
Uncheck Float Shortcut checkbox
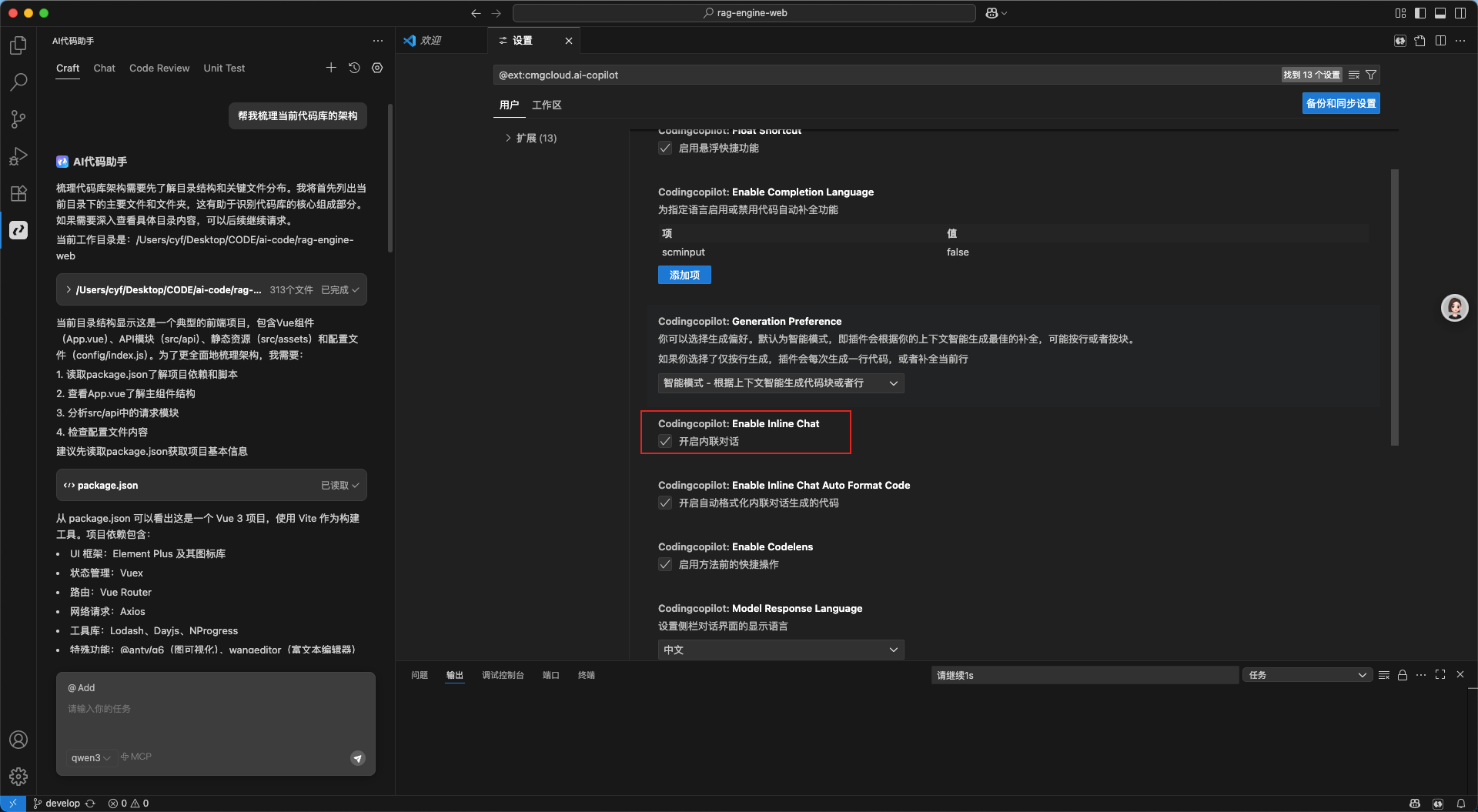[665, 148]
